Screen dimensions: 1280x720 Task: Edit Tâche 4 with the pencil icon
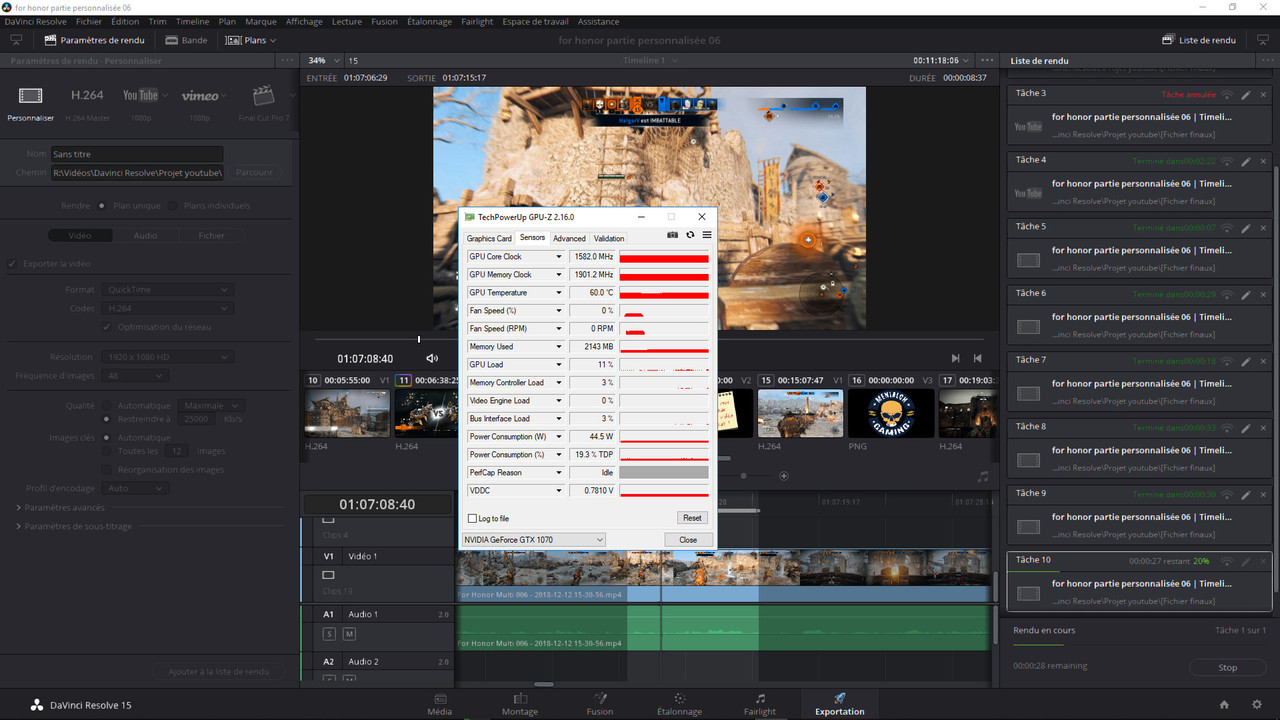point(1246,161)
